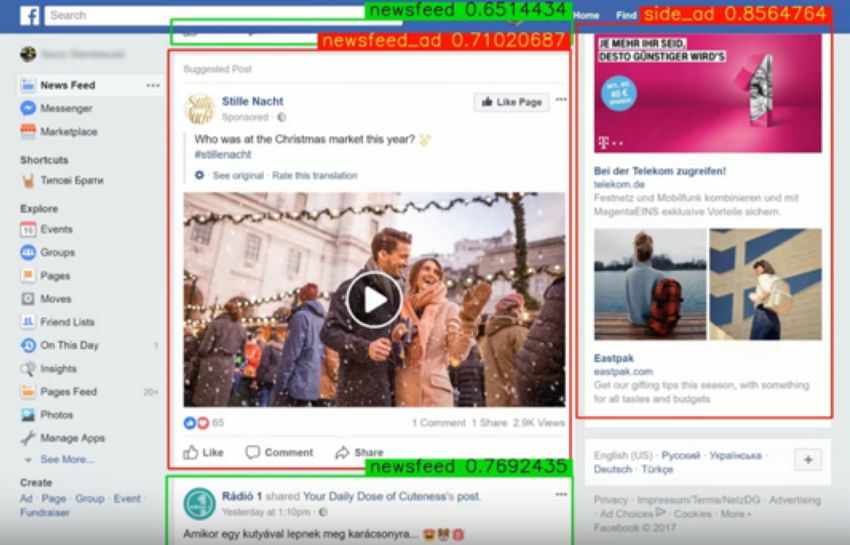Click the Like Page button

511,102
